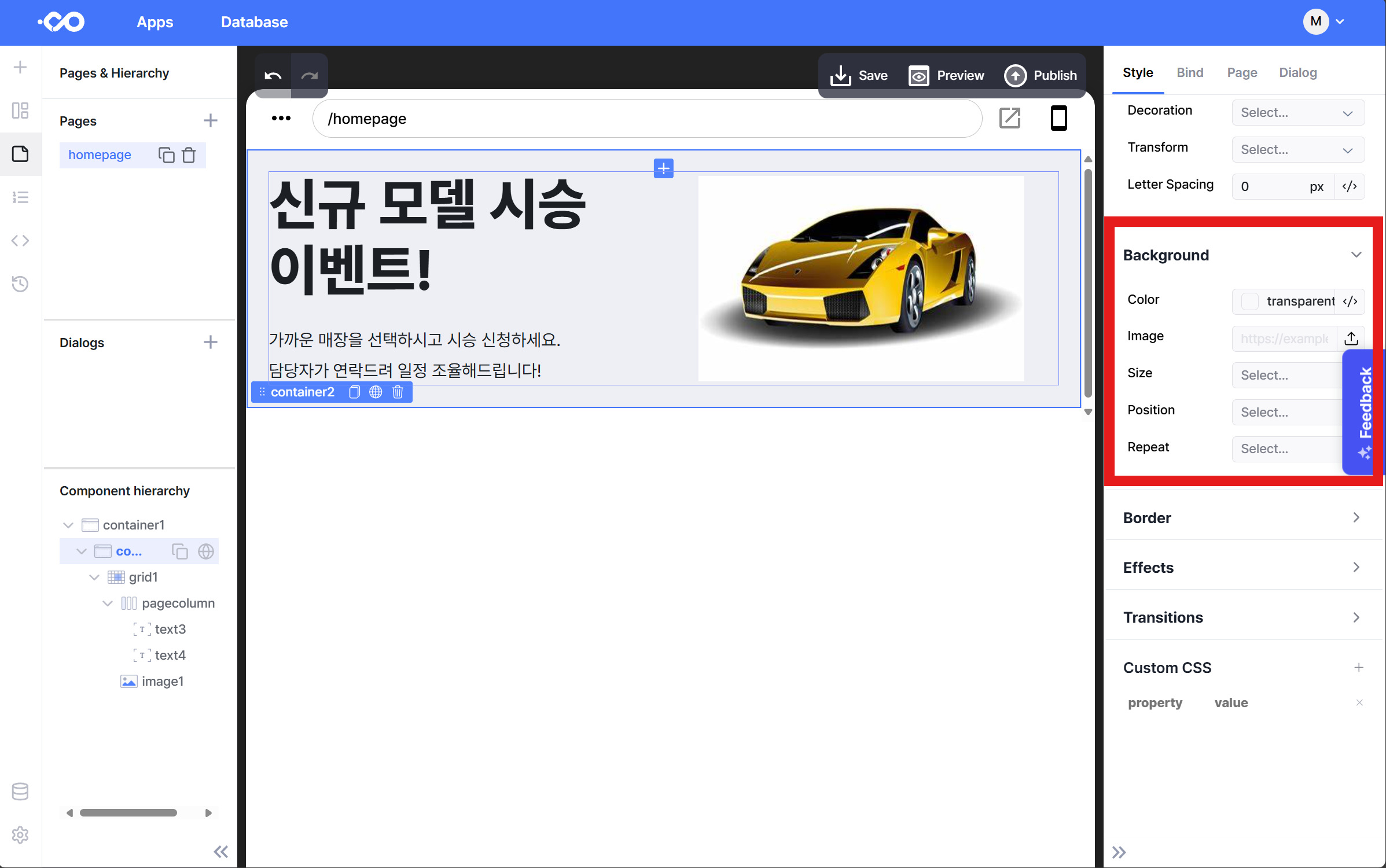Screen dimensions: 1386x868
Task: Select text4 in component hierarchy
Action: [159, 655]
